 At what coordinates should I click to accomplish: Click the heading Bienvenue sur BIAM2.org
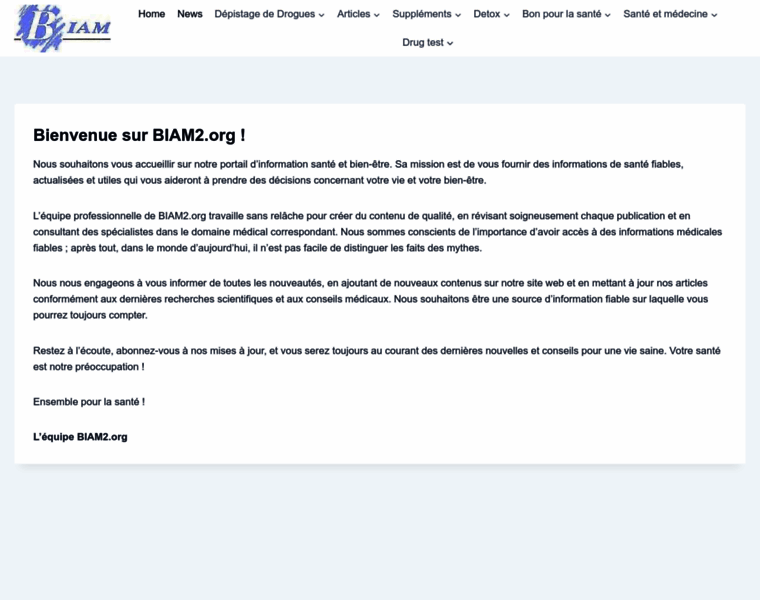[139, 135]
